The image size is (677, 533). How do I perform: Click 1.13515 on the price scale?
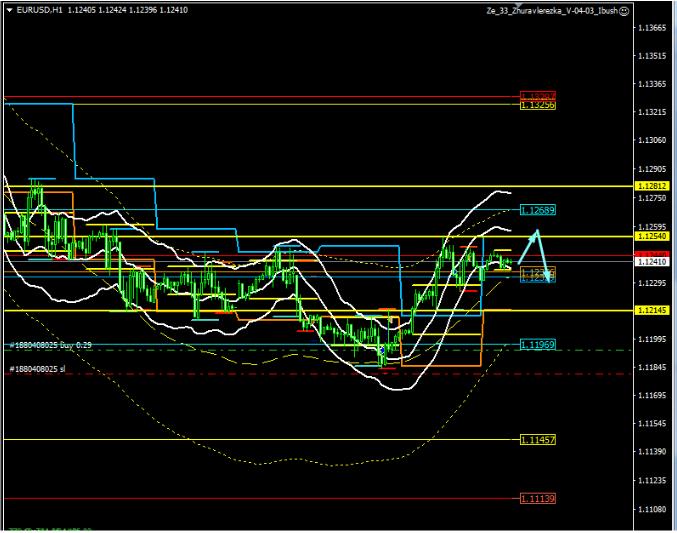(x=652, y=56)
